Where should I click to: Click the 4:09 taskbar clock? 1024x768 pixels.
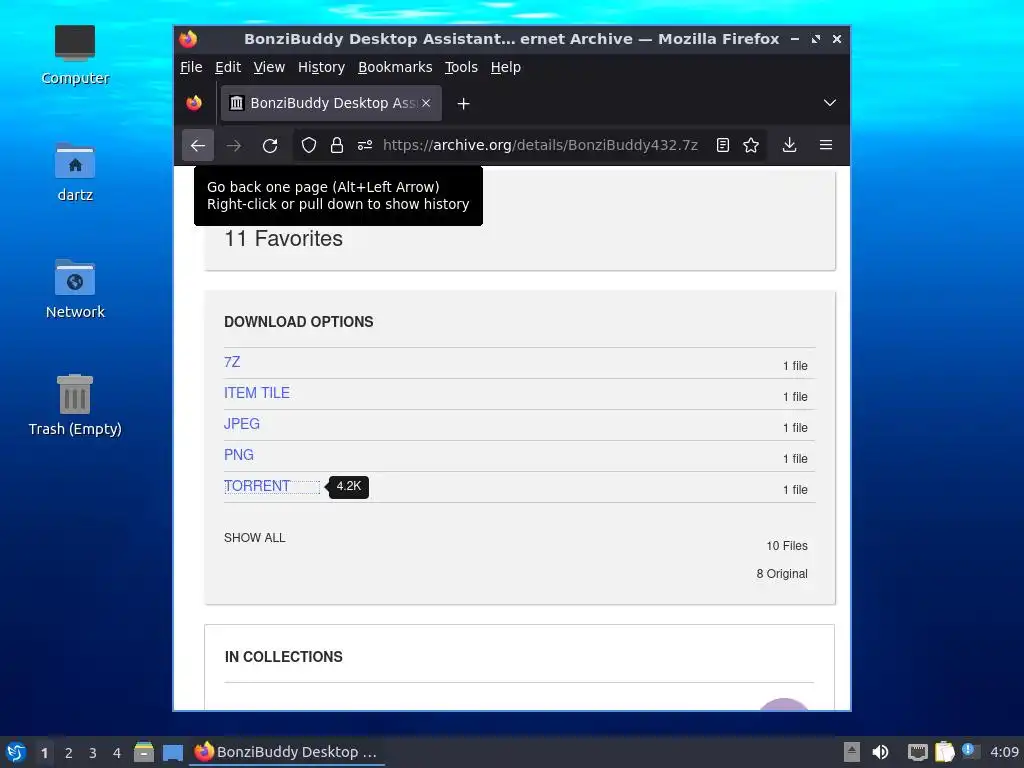tap(1004, 752)
